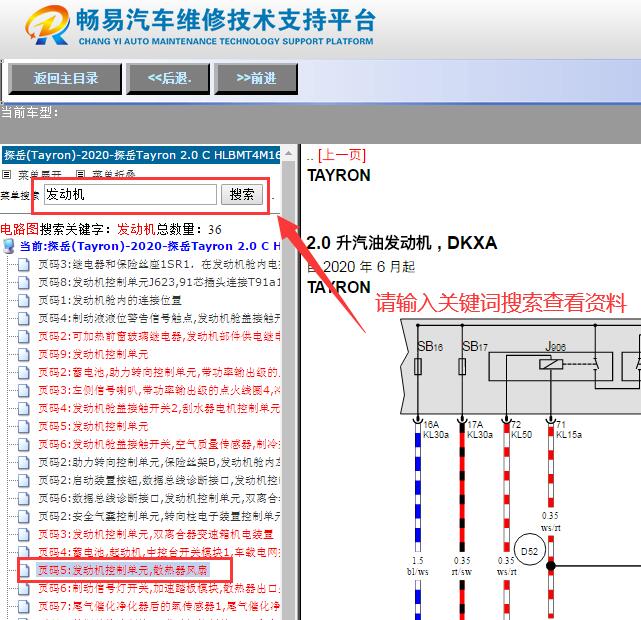Viewport: 641px width, 620px height.
Task: Click the 菜单折叠 collapse-all icon
Action: [x=80, y=175]
